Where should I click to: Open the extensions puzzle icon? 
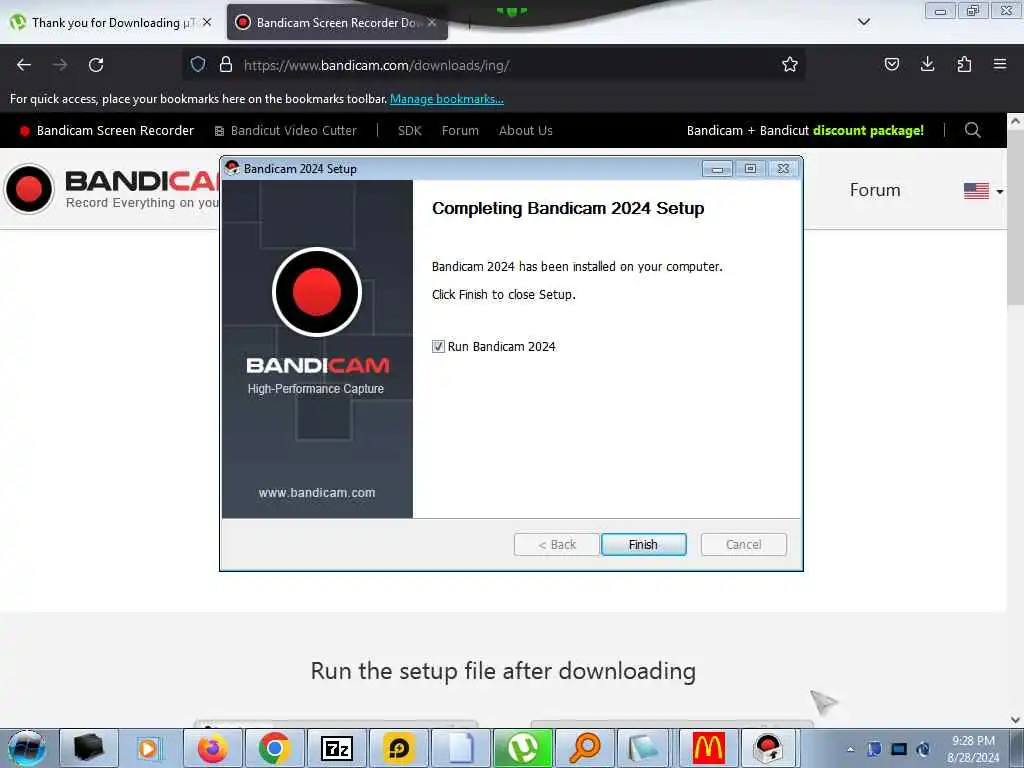point(964,65)
